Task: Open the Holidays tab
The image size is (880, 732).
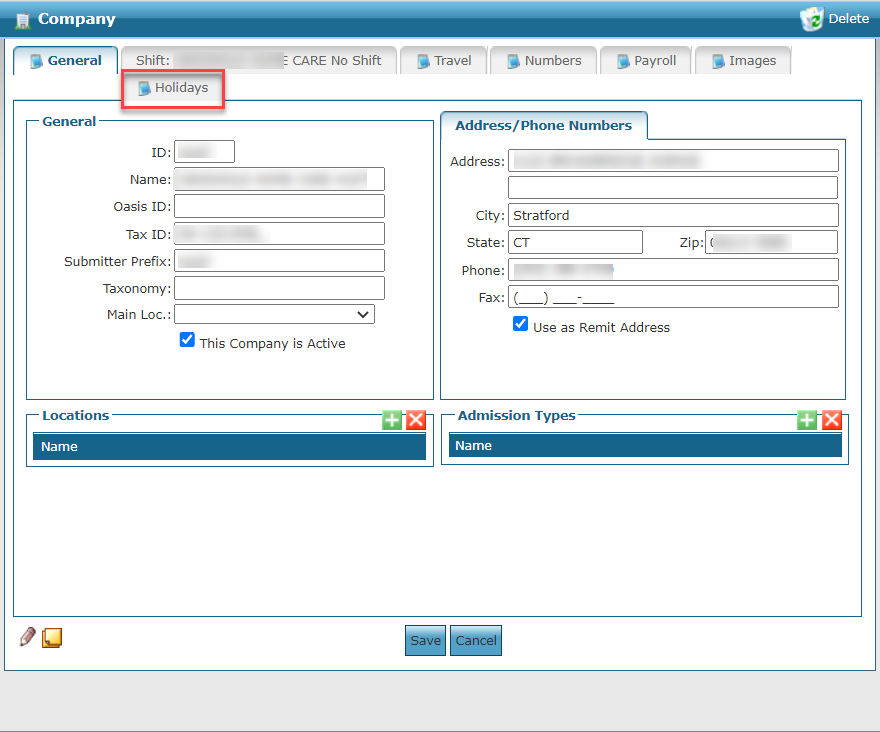Action: (x=173, y=88)
